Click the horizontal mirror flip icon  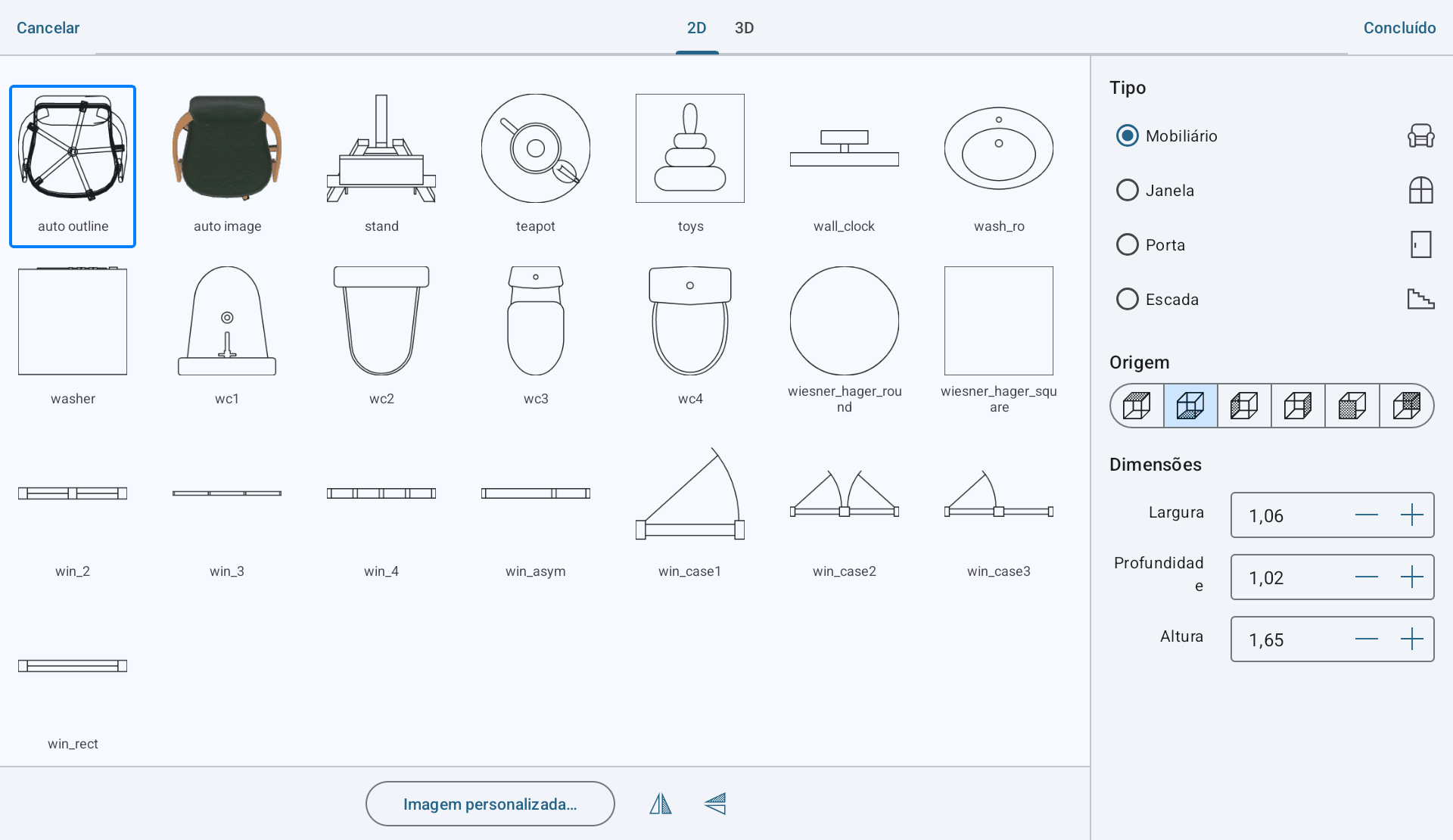661,804
